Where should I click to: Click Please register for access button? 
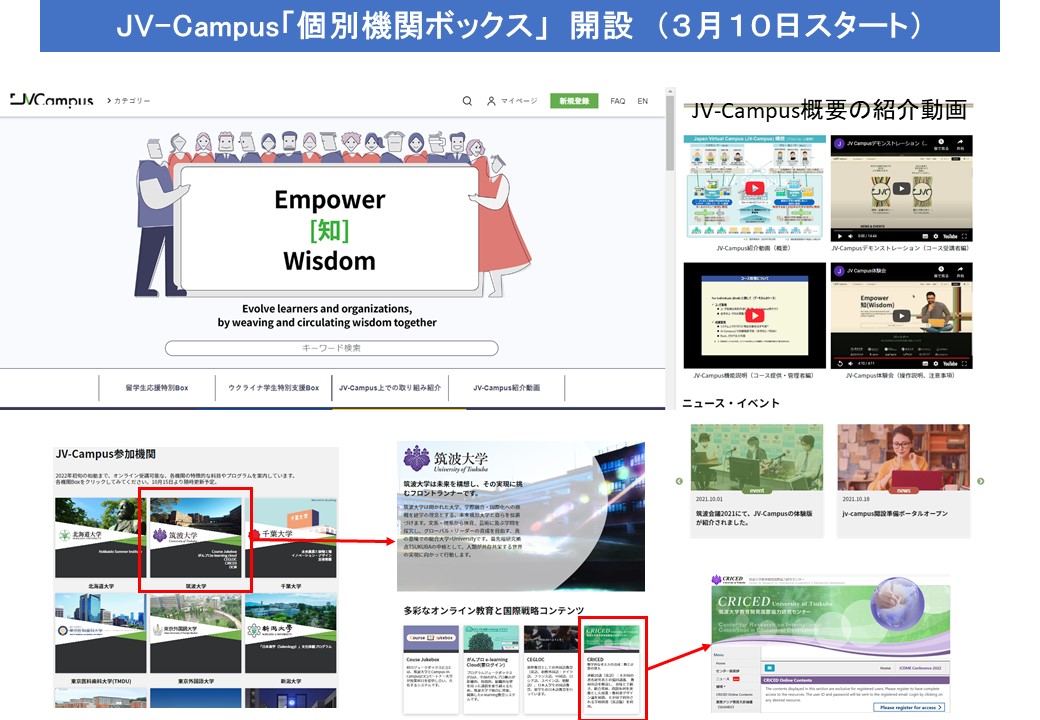[911, 707]
